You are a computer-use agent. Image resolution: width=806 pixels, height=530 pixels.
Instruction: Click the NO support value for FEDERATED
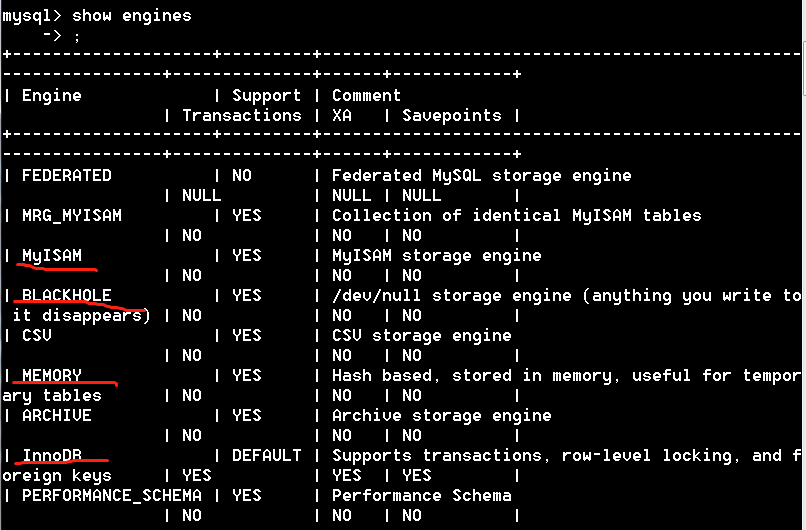[241, 176]
